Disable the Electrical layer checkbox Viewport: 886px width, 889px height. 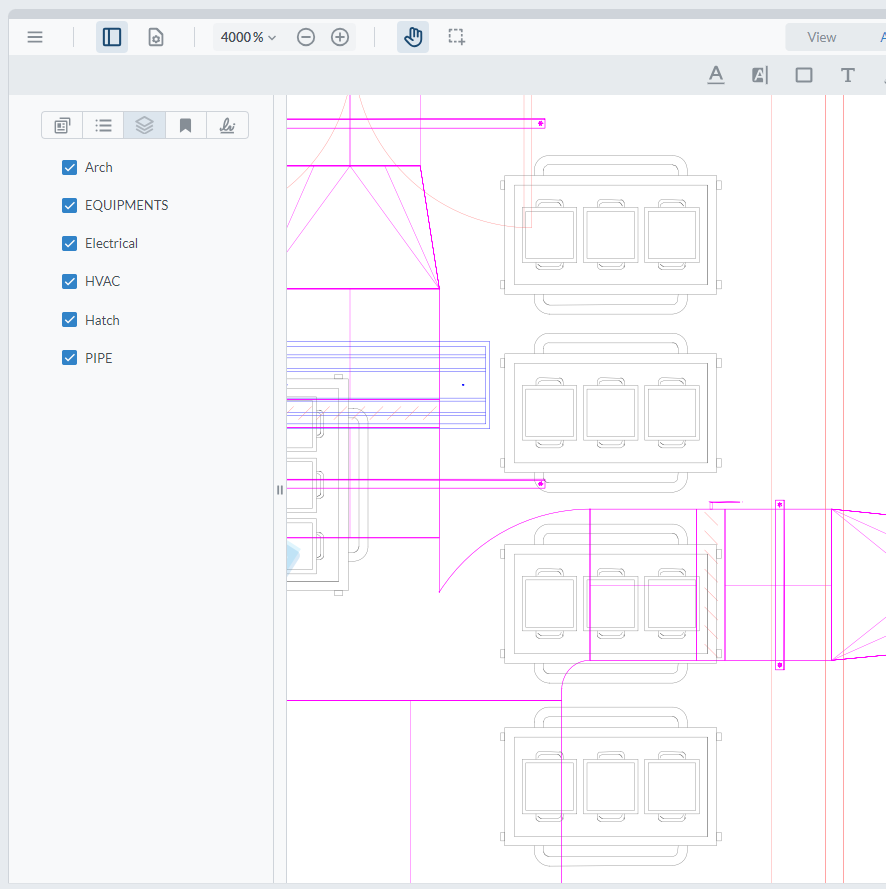70,244
